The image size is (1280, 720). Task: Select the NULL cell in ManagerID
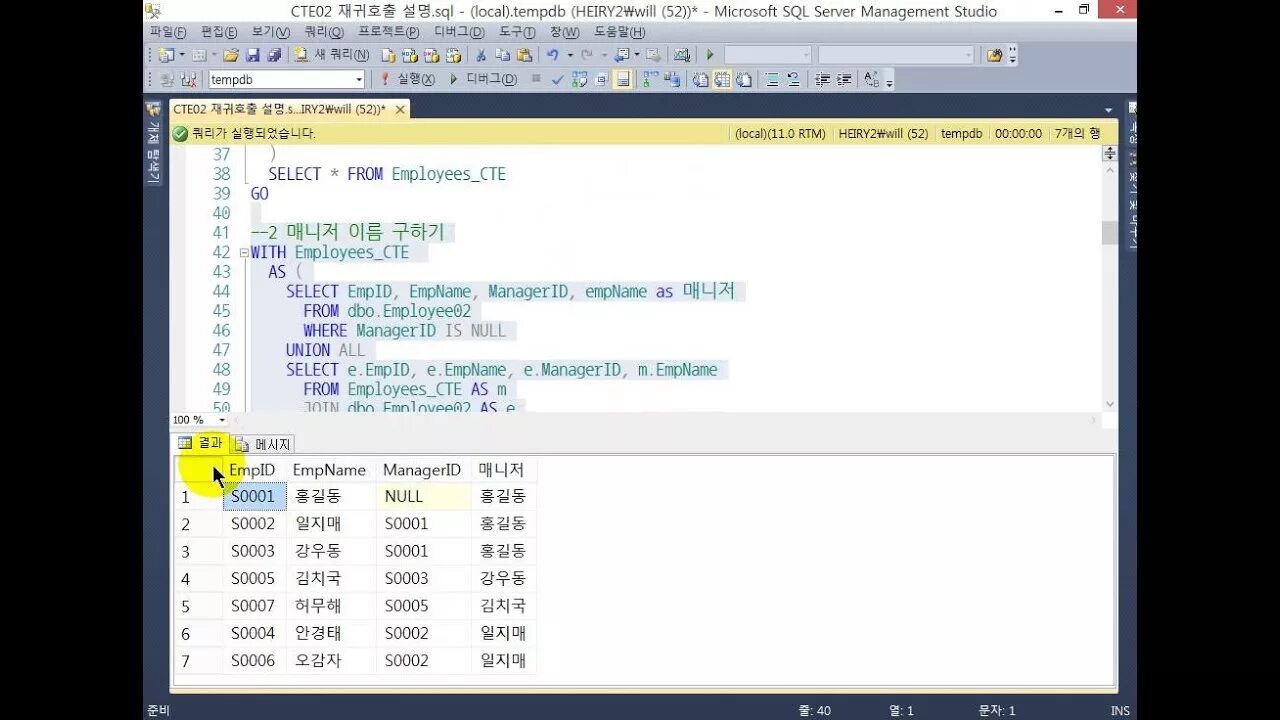423,496
